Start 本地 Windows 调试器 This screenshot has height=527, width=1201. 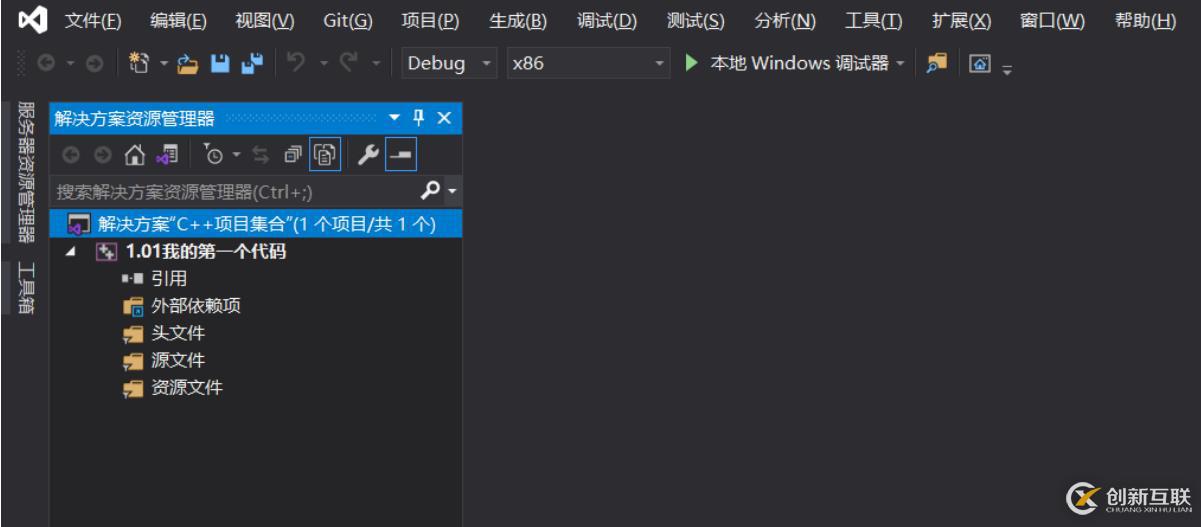787,63
